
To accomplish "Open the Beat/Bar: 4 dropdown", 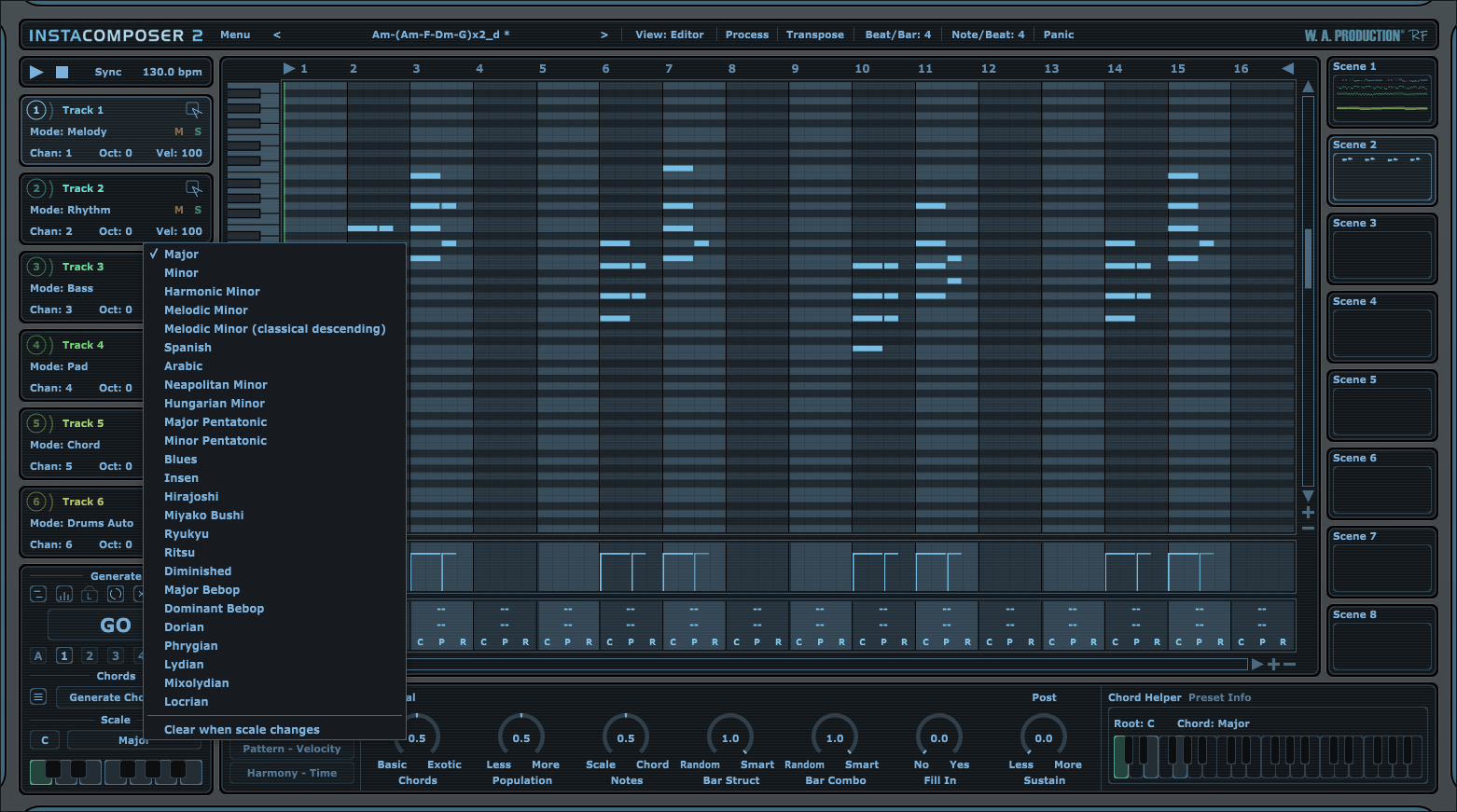I will pyautogui.click(x=898, y=34).
